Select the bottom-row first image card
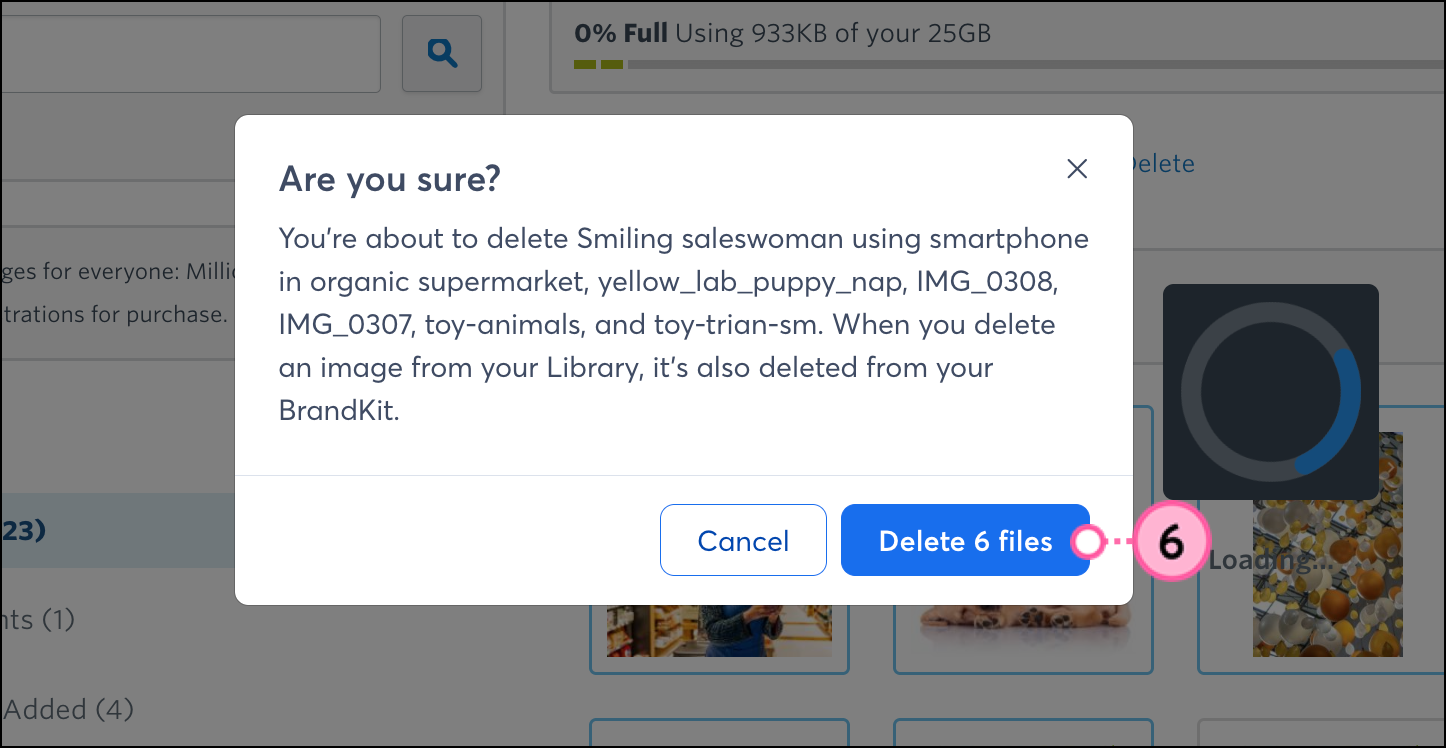1446x748 pixels. point(719,734)
